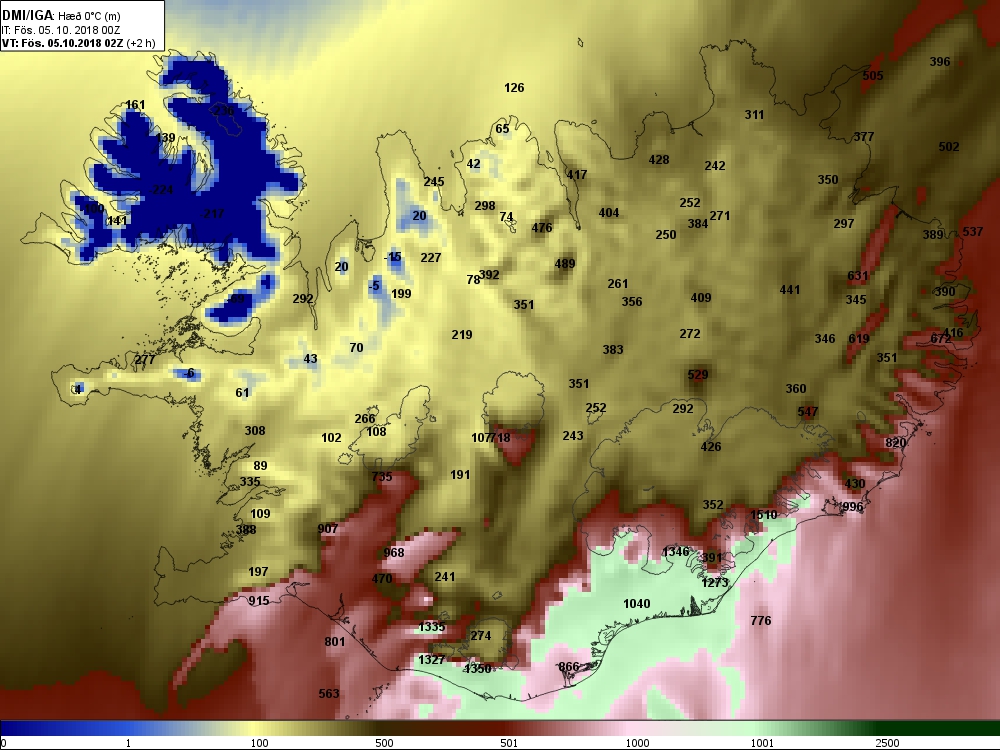Click the 1000 label on the legend bar
This screenshot has width=1000, height=750.
tap(638, 743)
